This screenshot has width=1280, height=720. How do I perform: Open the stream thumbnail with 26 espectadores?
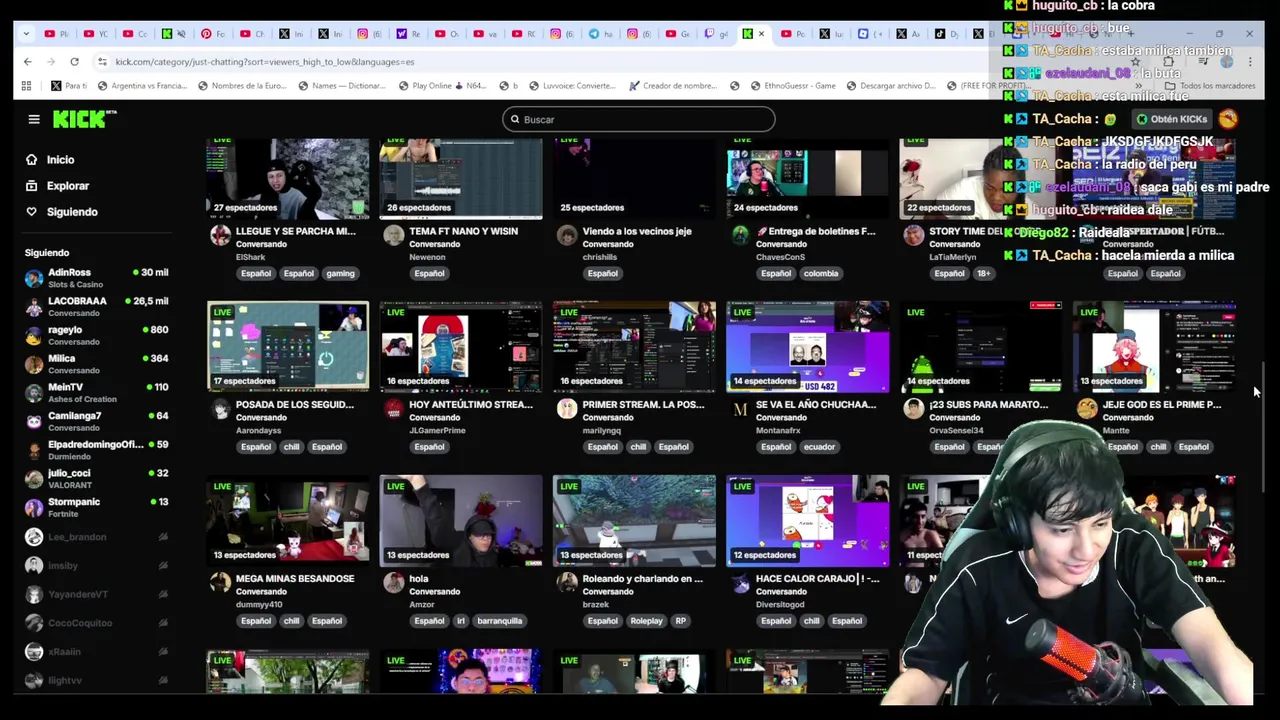click(x=461, y=179)
